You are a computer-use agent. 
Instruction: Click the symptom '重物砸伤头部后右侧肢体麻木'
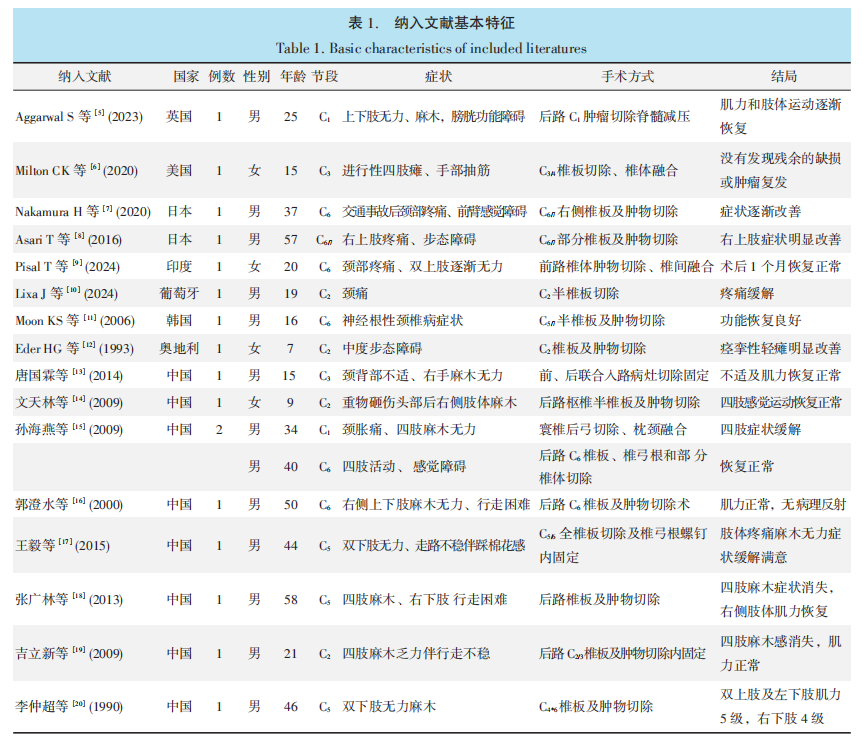tap(429, 402)
